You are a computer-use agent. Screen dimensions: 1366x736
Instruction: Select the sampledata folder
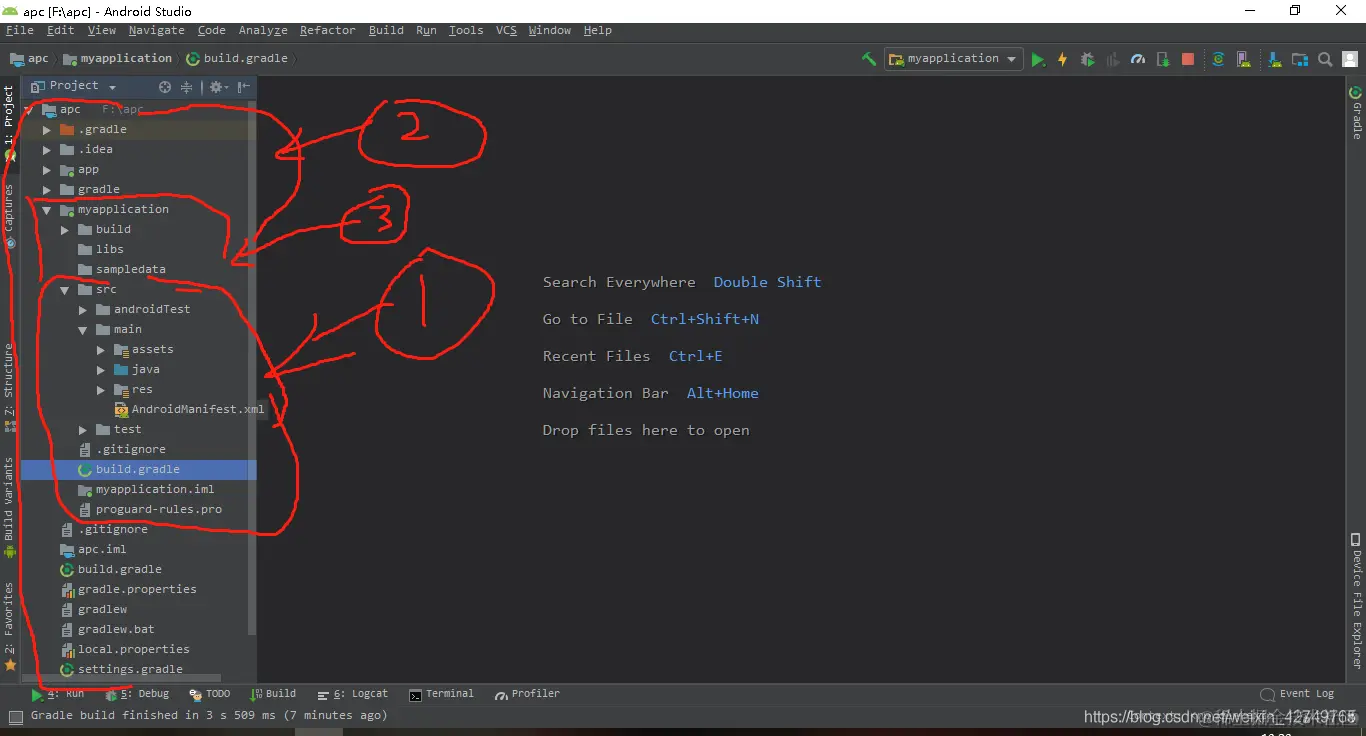(121, 270)
